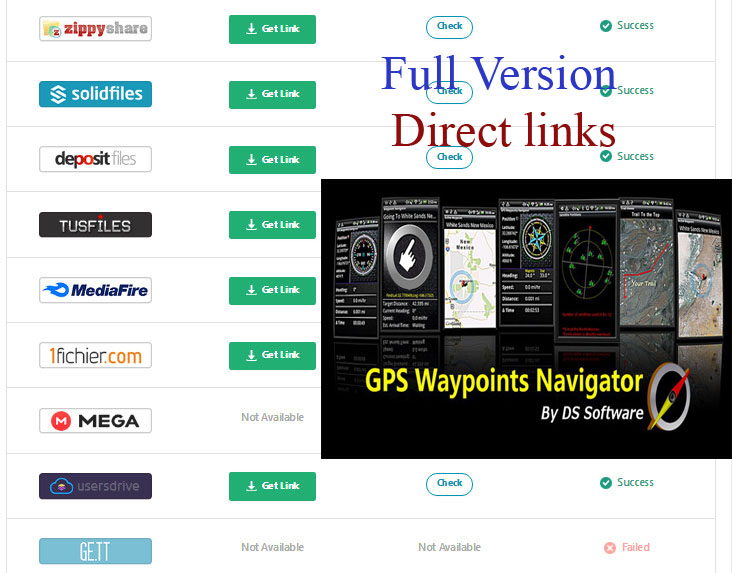732x573 pixels.
Task: Click GE.TT's Not Available download text
Action: 272,547
